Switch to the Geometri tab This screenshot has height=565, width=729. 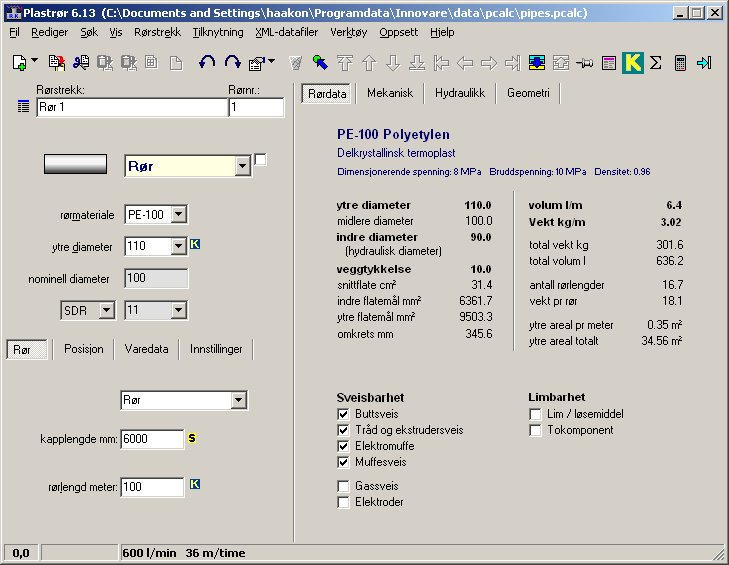tap(528, 93)
